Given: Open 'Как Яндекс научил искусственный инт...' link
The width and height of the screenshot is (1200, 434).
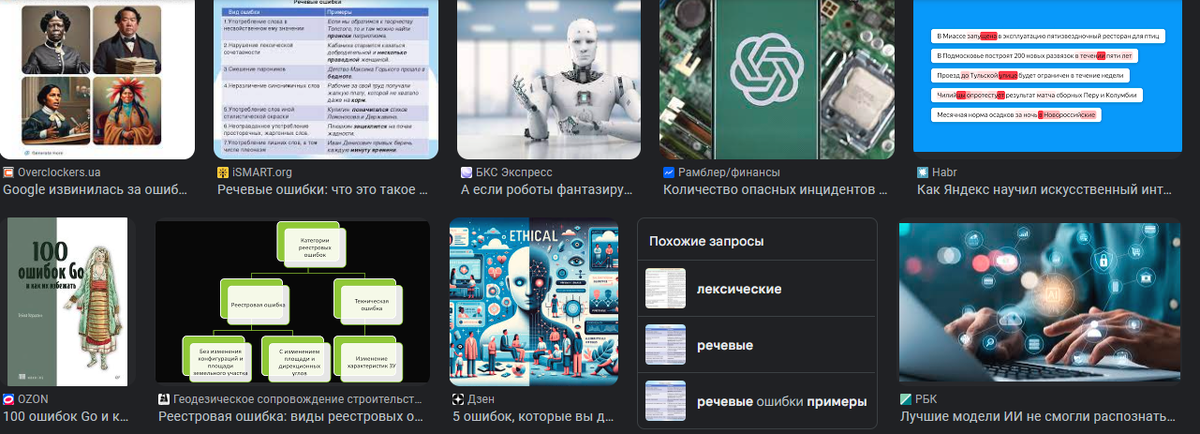Looking at the screenshot, I should [1046, 190].
